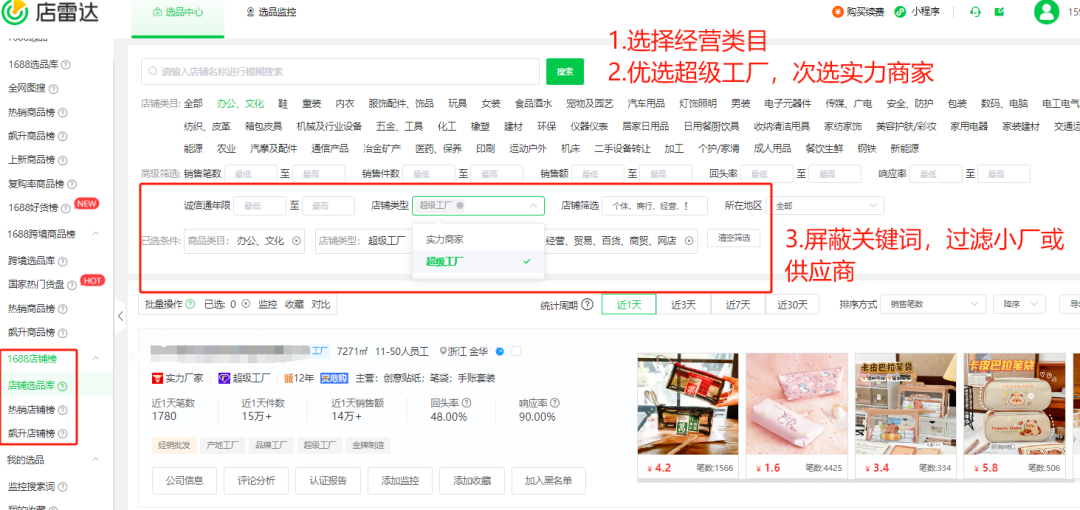Remove the 超级工厂 tag in 店铺类型
The height and width of the screenshot is (510, 1080).
459,205
